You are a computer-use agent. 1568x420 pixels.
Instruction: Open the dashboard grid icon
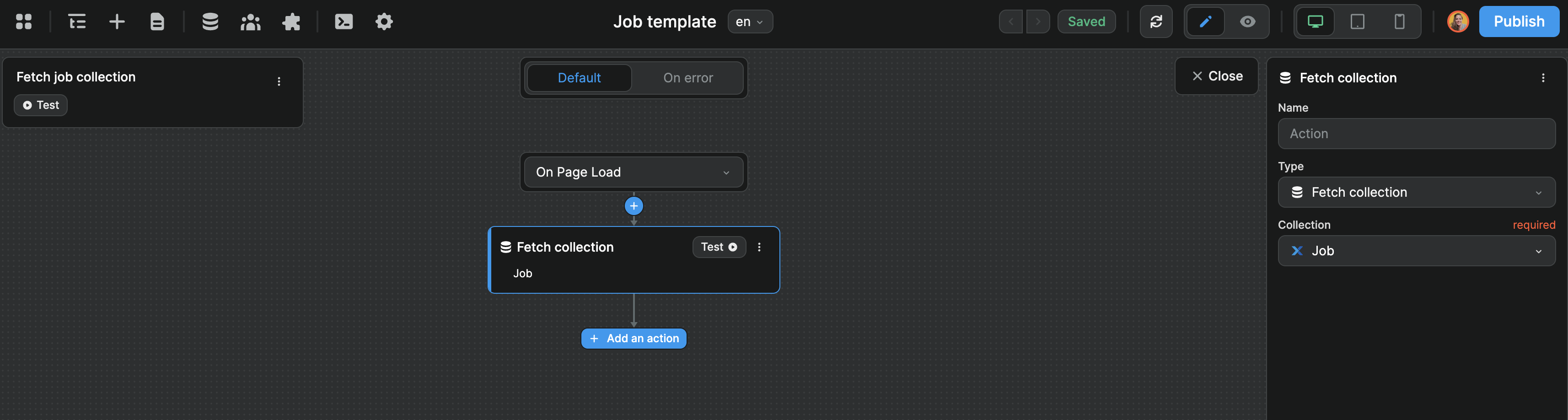pyautogui.click(x=24, y=22)
